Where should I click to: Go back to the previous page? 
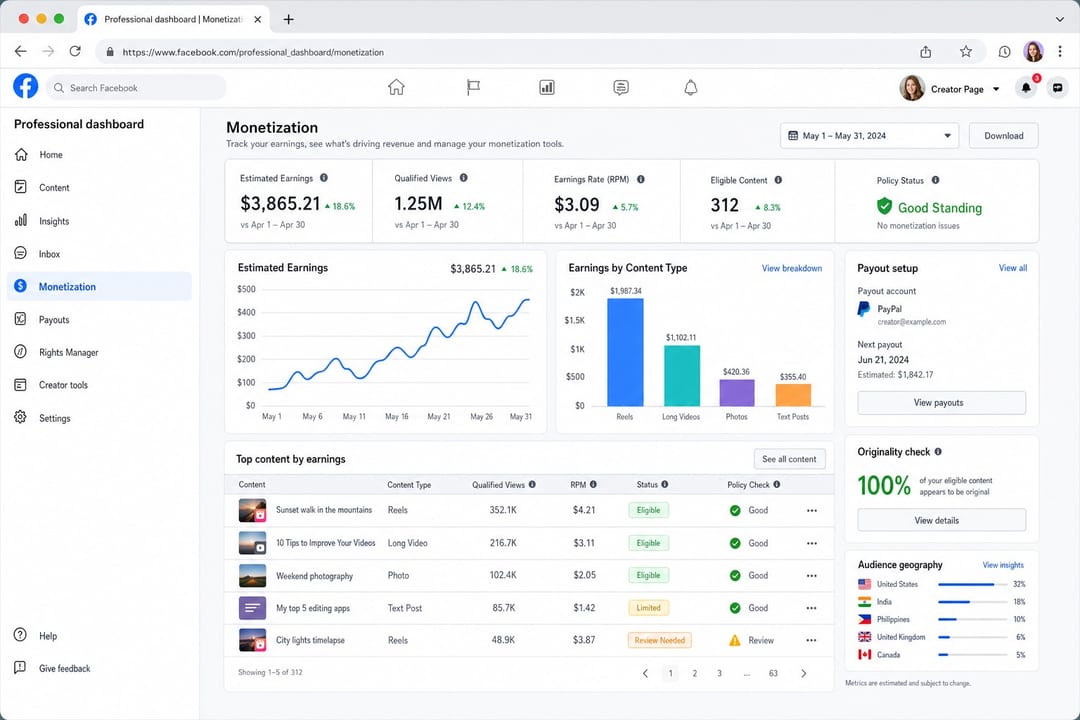(21, 52)
